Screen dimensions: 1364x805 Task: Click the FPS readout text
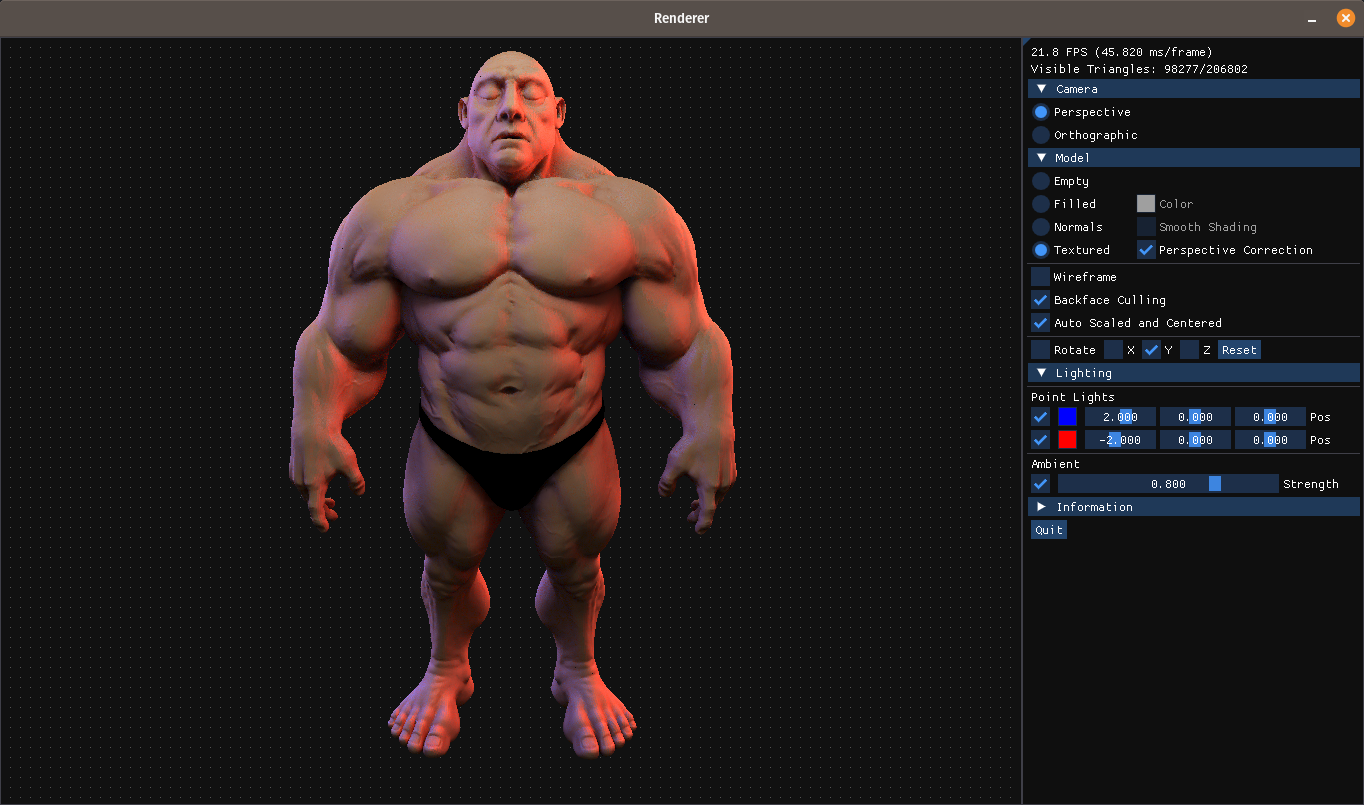click(x=1121, y=52)
